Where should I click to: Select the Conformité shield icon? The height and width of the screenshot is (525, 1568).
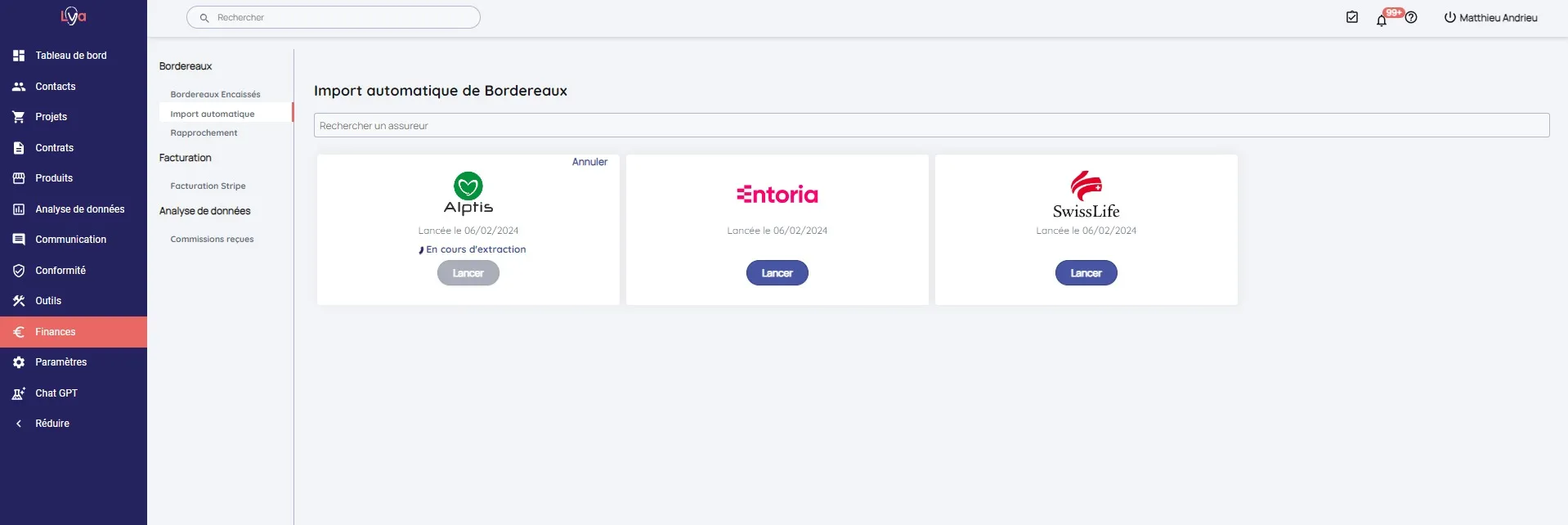click(x=19, y=271)
